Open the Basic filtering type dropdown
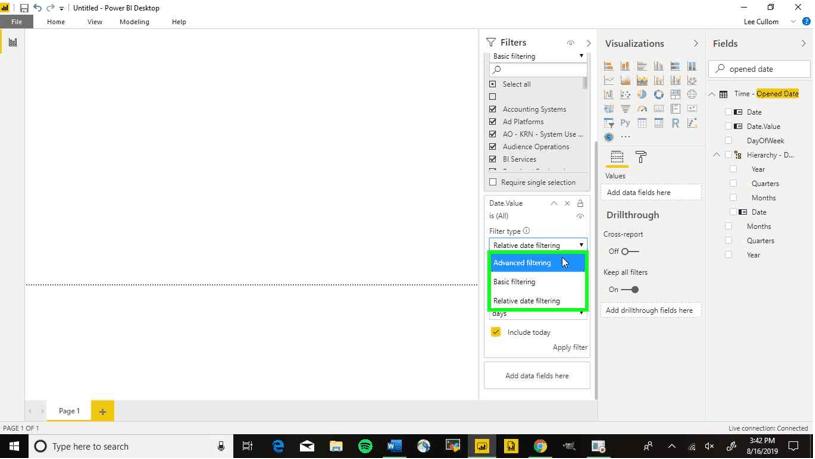Viewport: 815px width, 459px height. pos(538,56)
